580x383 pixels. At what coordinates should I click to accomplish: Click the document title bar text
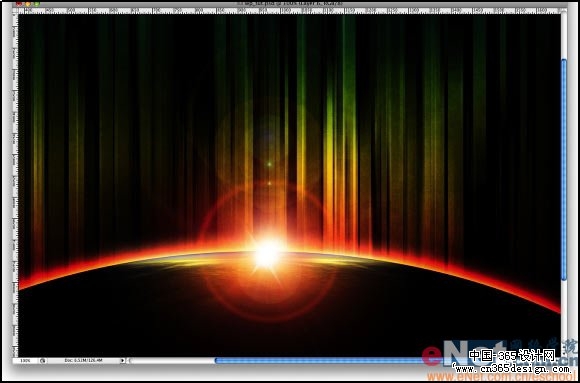(290, 4)
